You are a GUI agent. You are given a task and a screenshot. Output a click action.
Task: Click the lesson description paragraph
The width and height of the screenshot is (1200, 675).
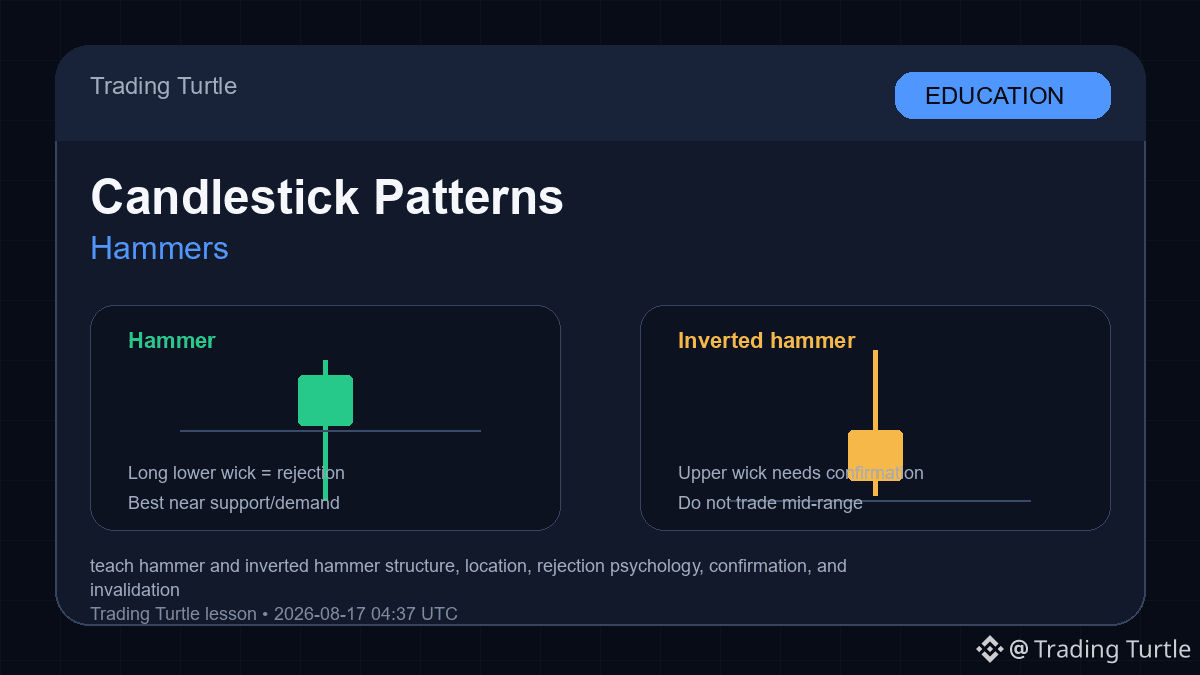coord(468,578)
